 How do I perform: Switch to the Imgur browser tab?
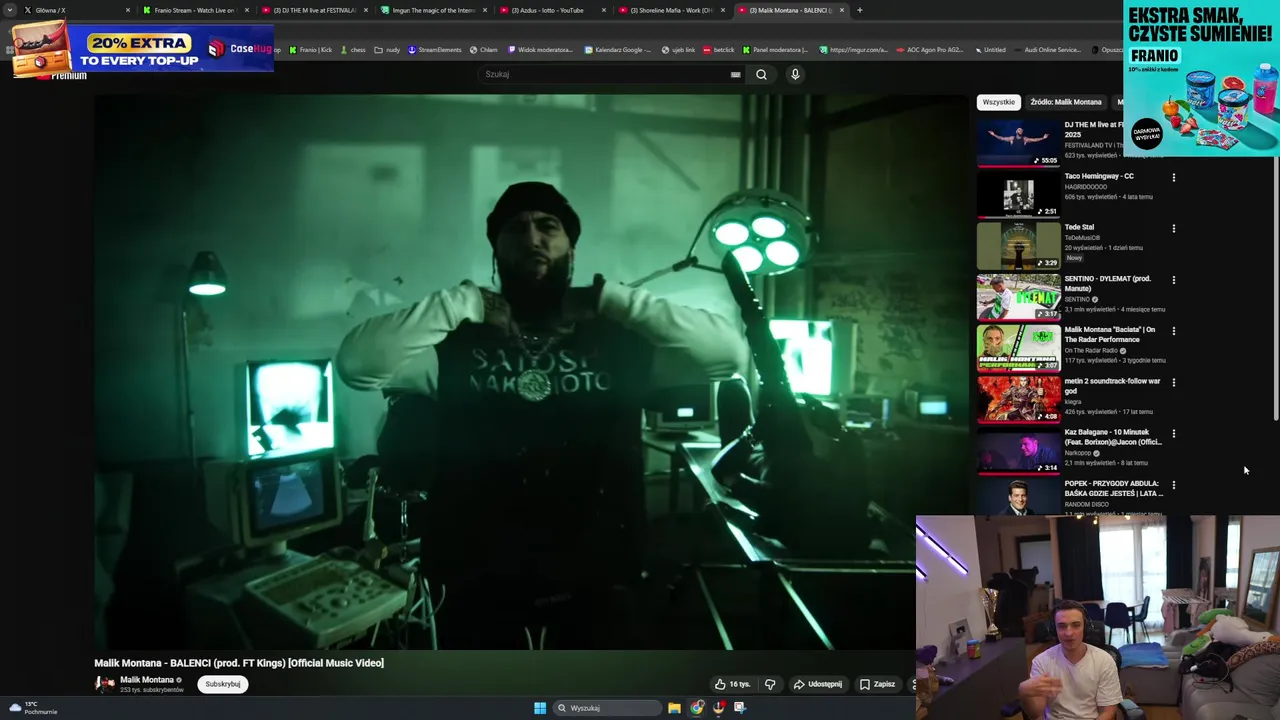(x=433, y=10)
